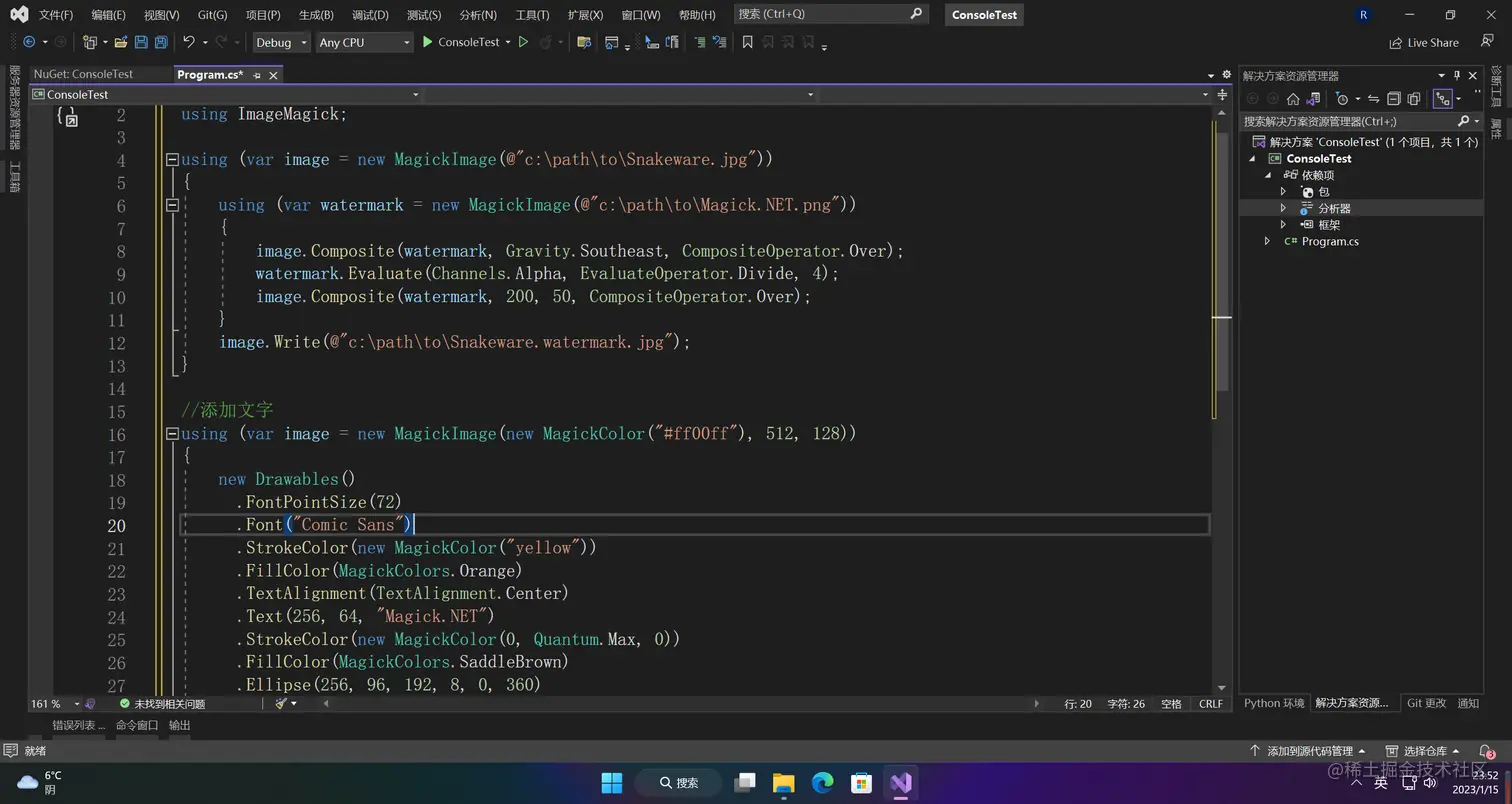The width and height of the screenshot is (1512, 804).
Task: Click the top 搜索 (Ctrl+Q) search box
Action: tap(831, 14)
